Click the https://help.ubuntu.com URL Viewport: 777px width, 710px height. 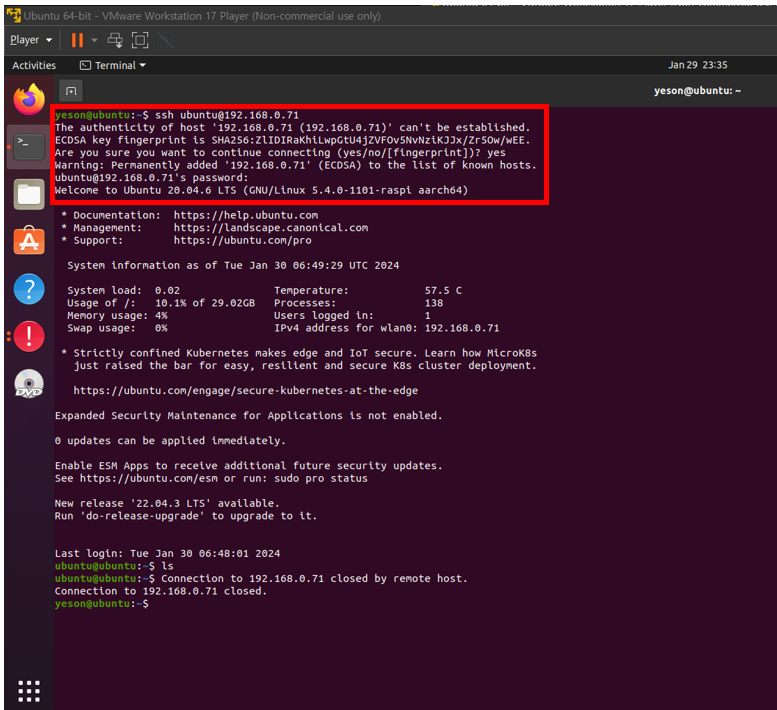[246, 216]
